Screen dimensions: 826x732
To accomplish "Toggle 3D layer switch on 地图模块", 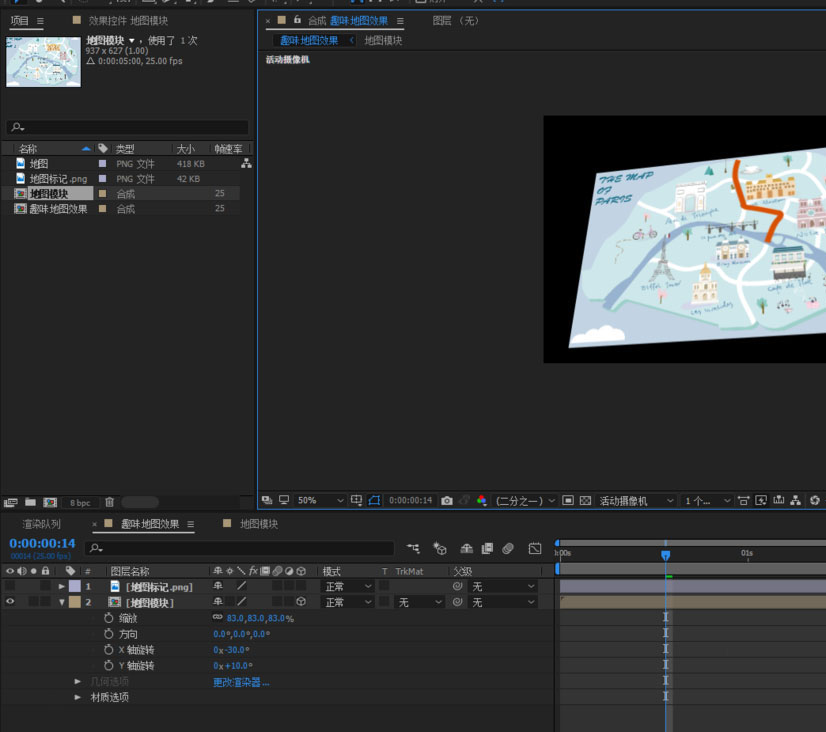I will [301, 601].
